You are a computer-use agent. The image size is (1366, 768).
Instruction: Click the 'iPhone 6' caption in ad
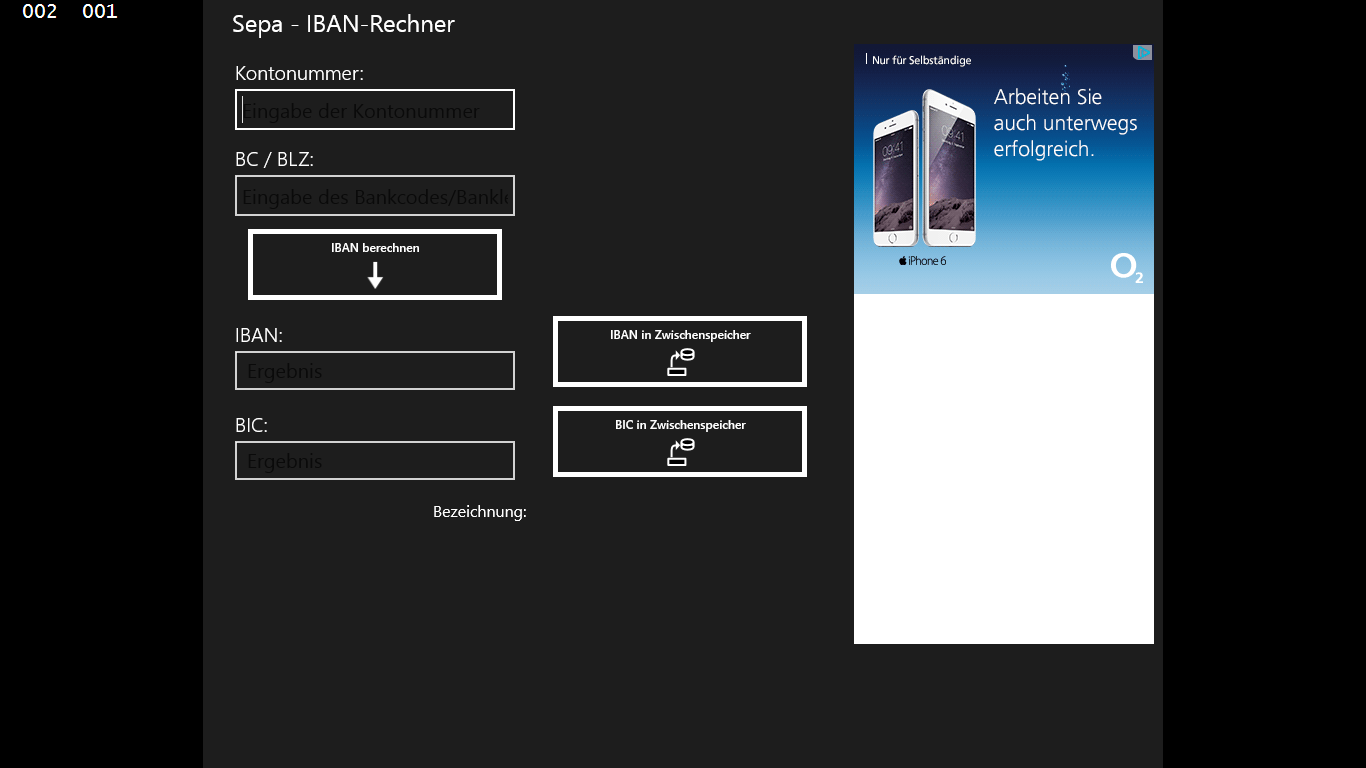922,261
